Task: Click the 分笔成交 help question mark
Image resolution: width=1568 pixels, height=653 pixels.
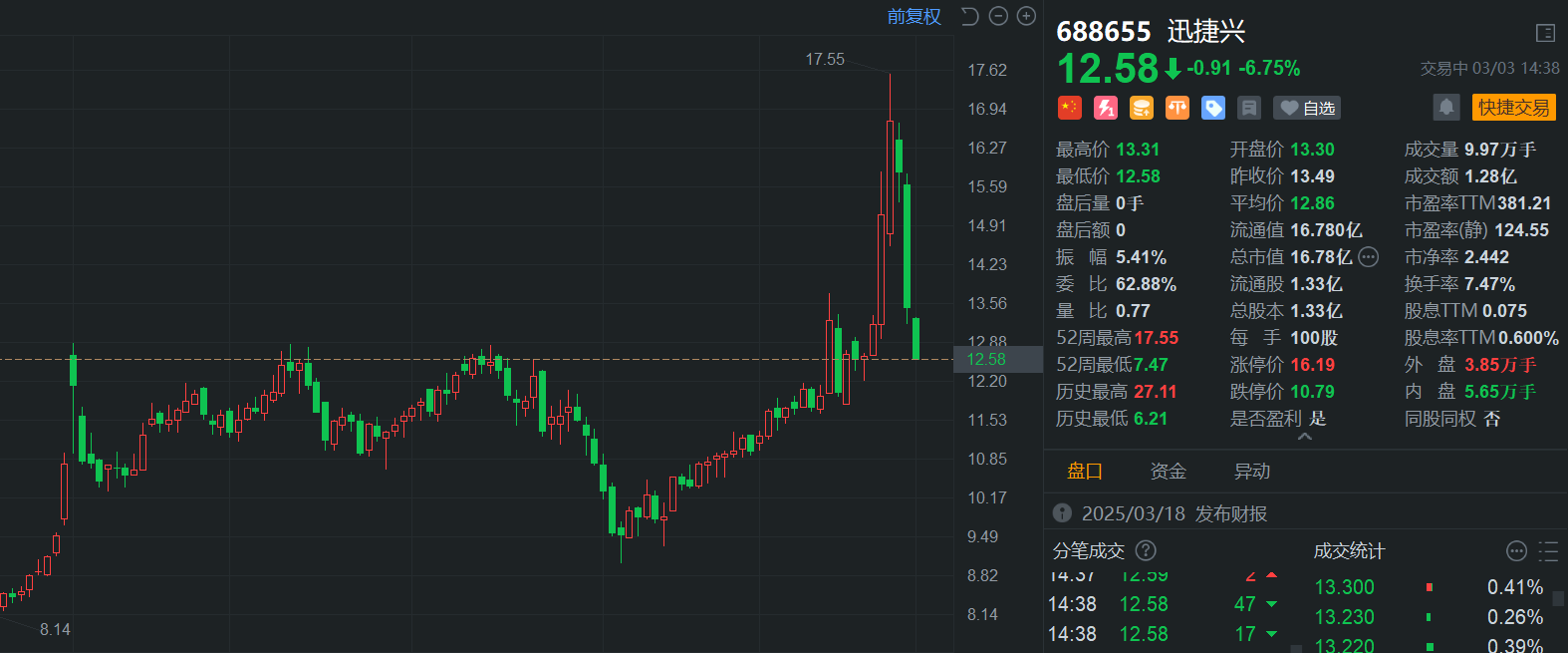Action: click(1146, 550)
